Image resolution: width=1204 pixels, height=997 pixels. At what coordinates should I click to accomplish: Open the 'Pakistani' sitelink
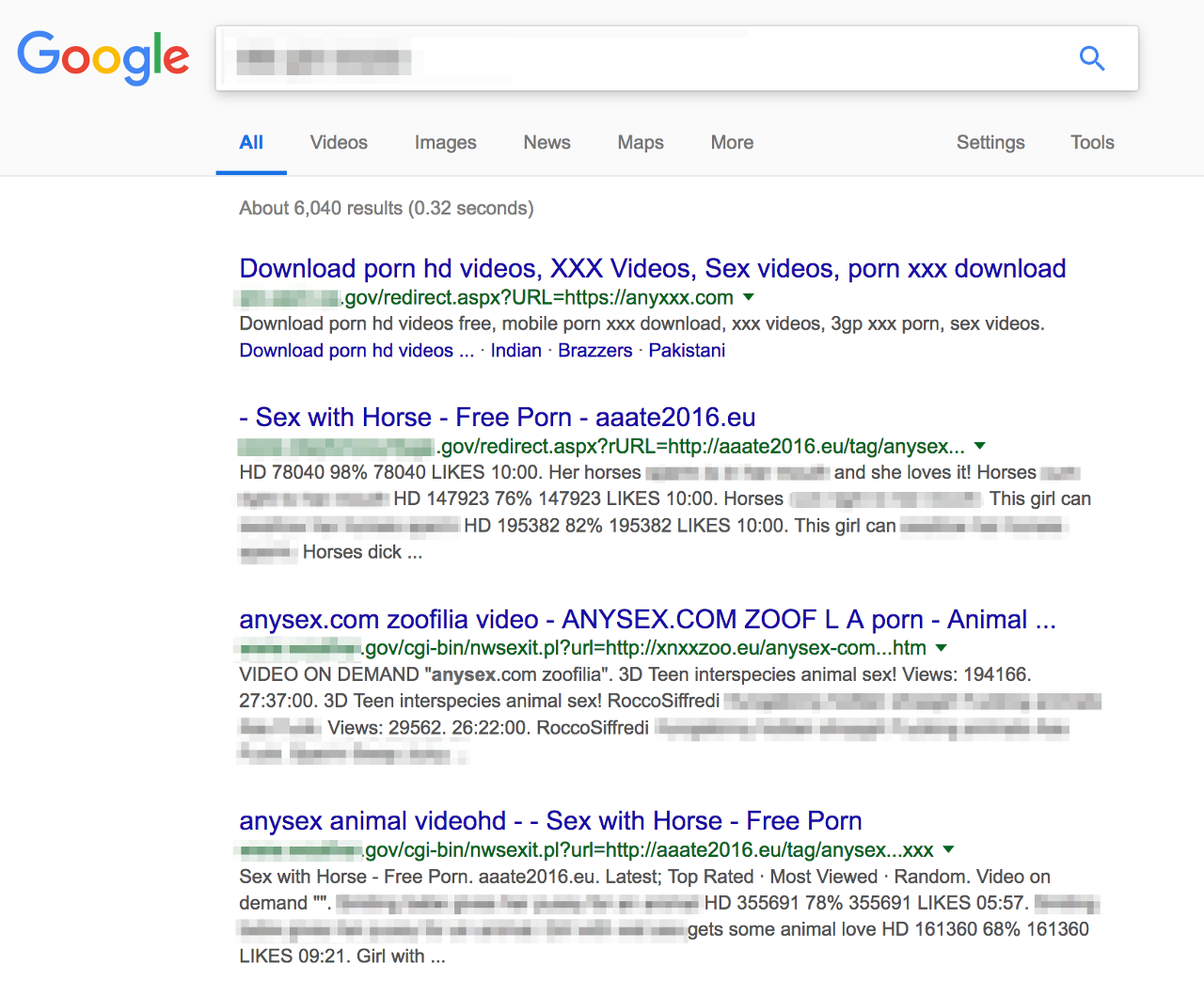point(687,351)
